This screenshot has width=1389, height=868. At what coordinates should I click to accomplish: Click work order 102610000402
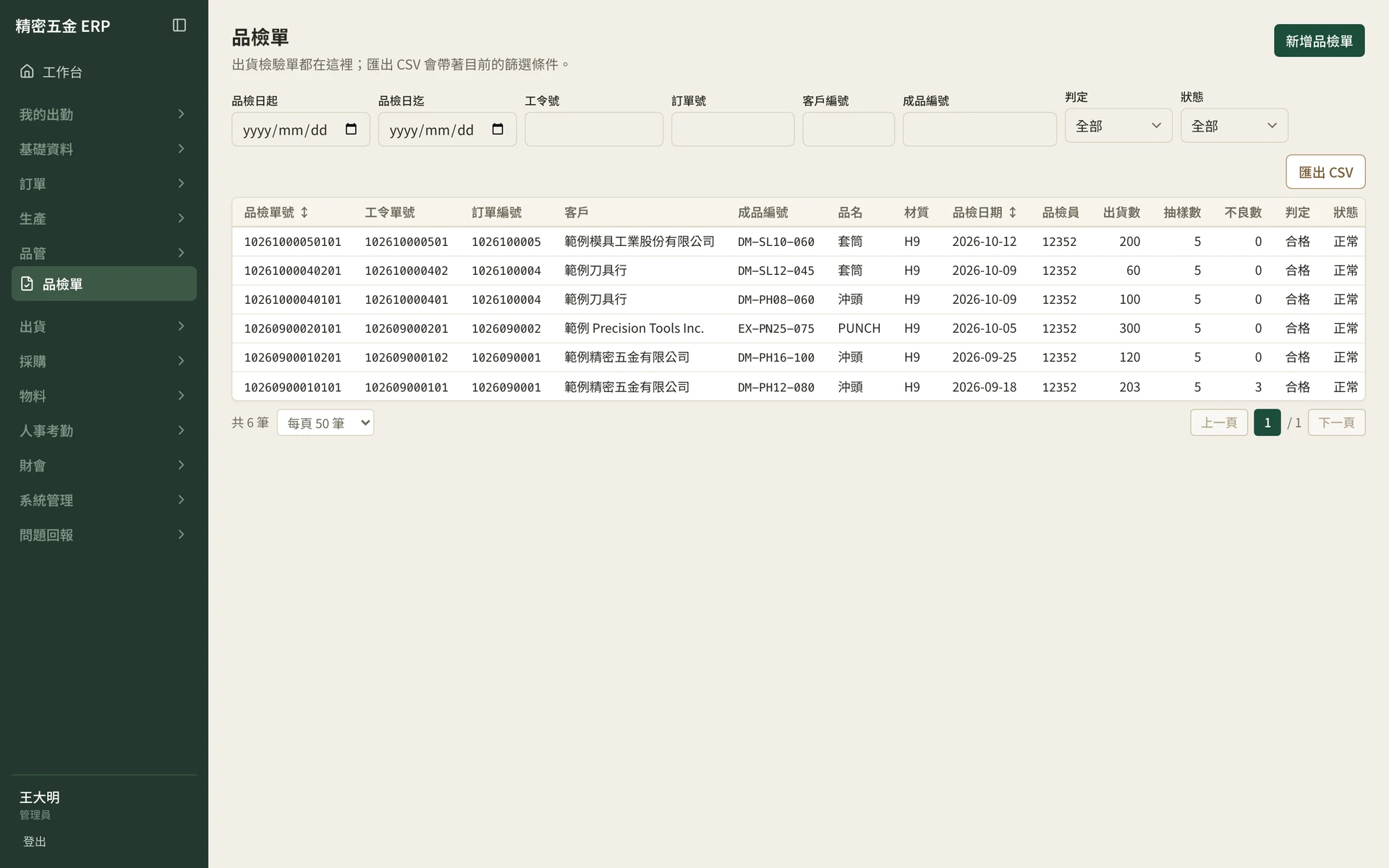click(406, 271)
